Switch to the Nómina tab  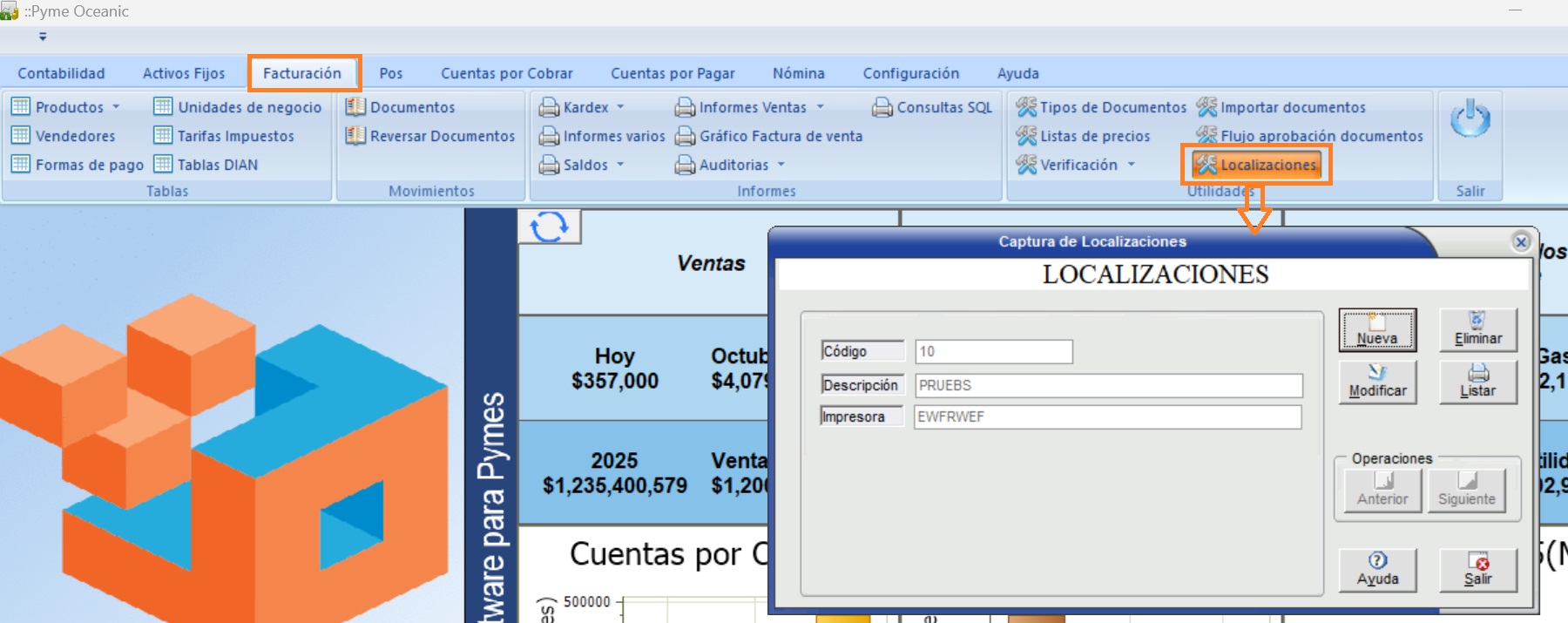click(x=798, y=73)
